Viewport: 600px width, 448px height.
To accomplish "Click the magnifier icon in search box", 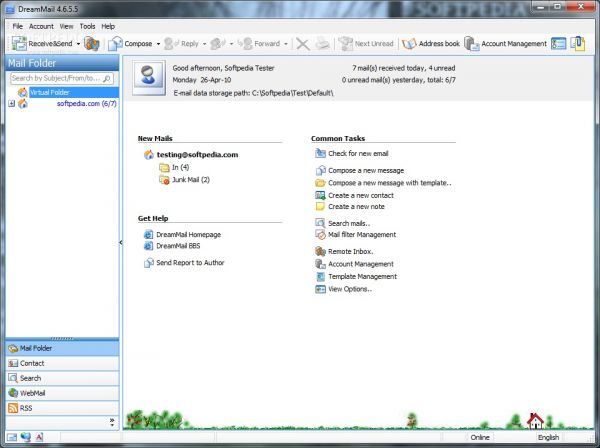I will (x=110, y=77).
